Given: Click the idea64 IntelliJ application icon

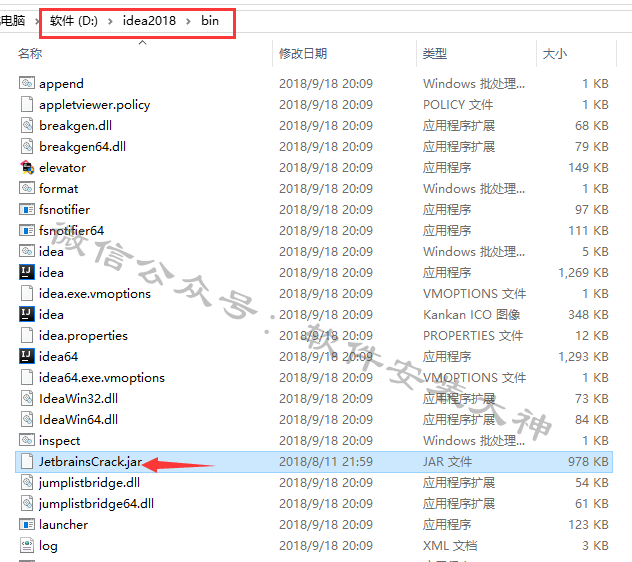Looking at the screenshot, I should [27, 356].
